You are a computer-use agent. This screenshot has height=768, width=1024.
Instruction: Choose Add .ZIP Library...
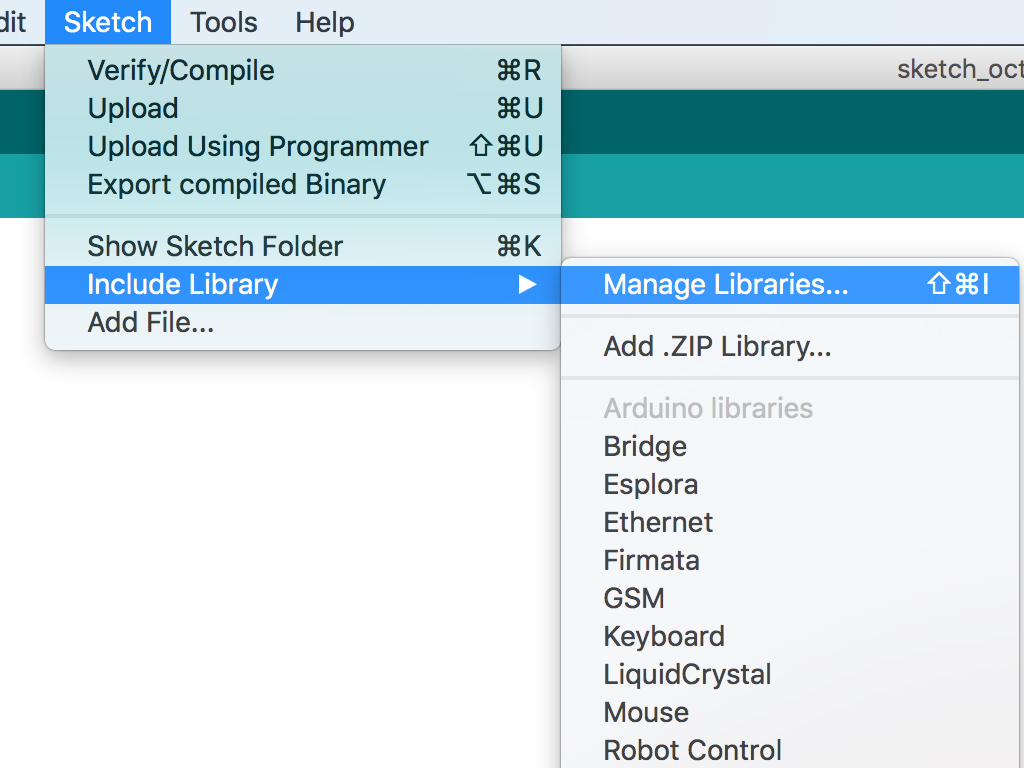click(790, 346)
